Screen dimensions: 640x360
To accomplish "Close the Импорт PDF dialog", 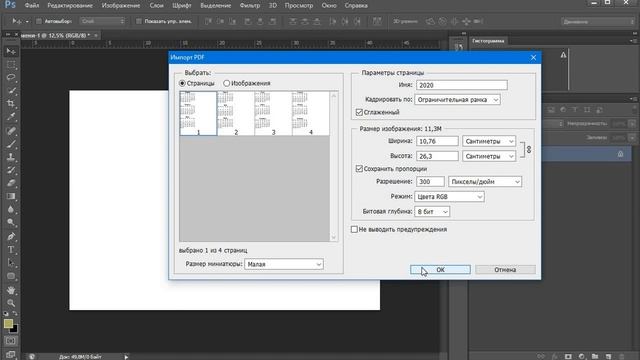I will click(x=533, y=58).
